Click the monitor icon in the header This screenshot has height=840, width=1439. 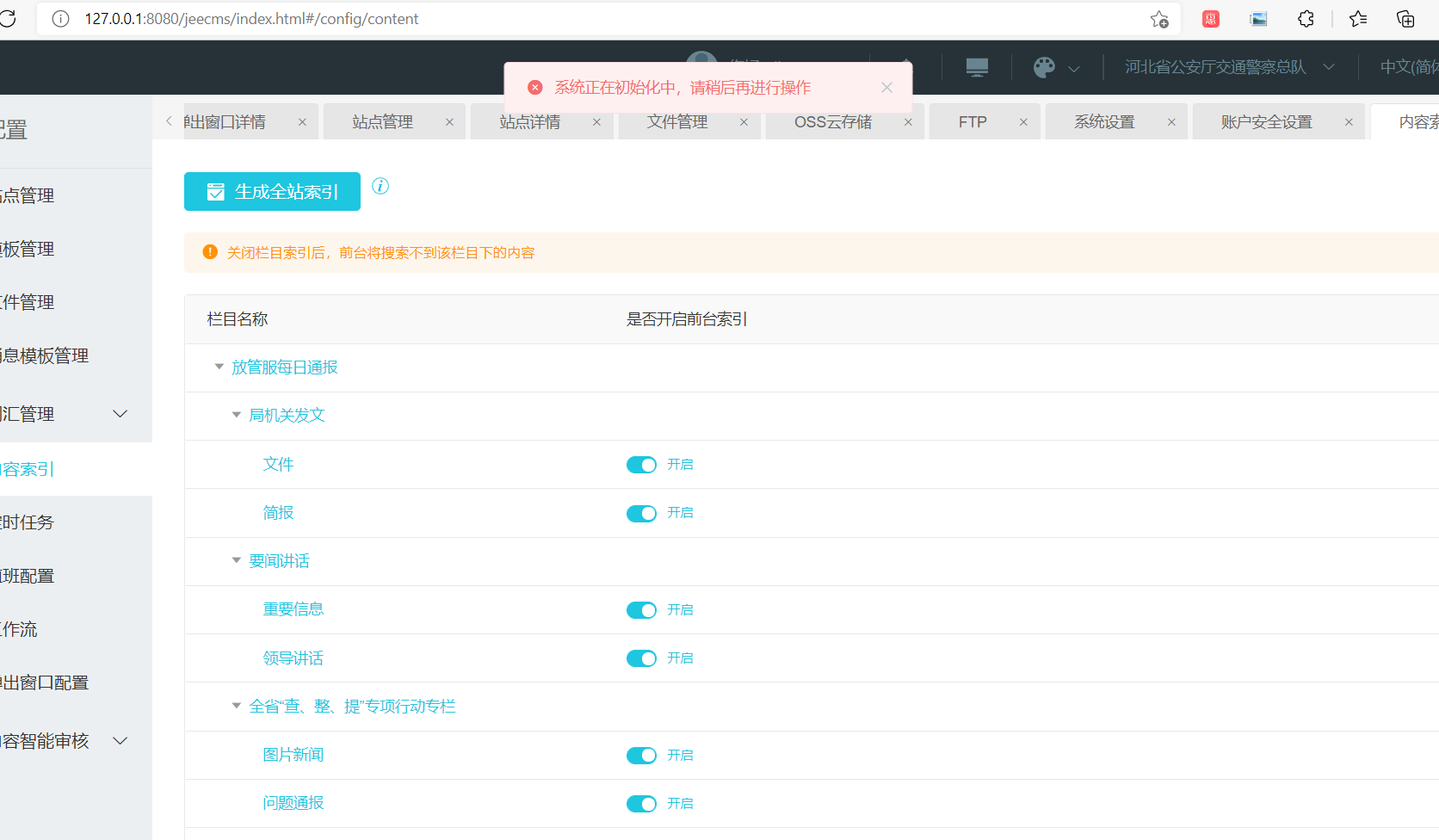(977, 67)
